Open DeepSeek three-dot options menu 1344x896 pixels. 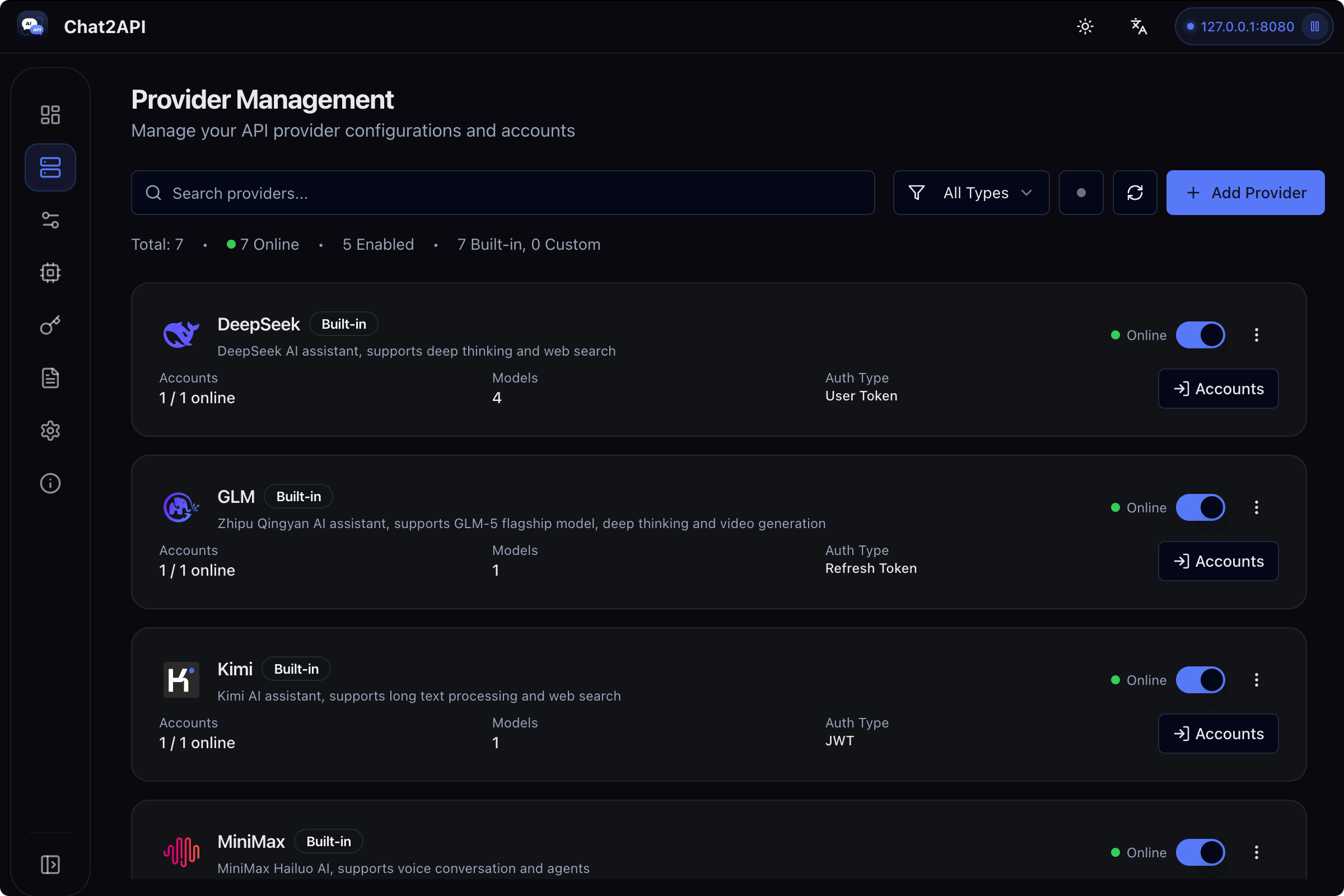[1256, 335]
